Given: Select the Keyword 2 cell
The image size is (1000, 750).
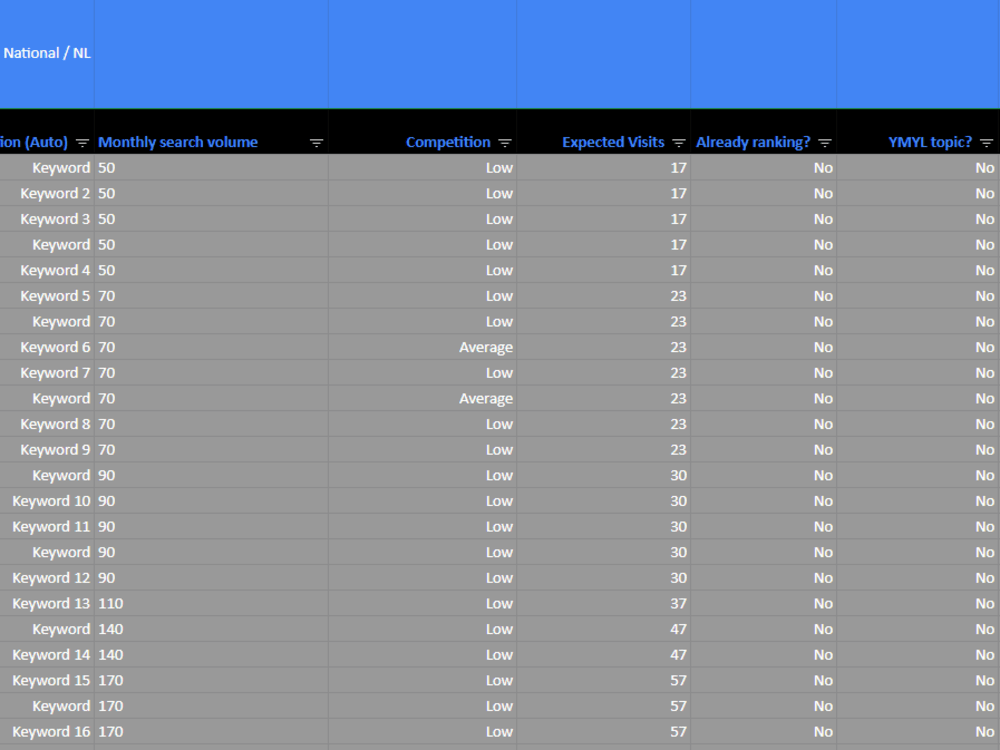Looking at the screenshot, I should point(47,193).
